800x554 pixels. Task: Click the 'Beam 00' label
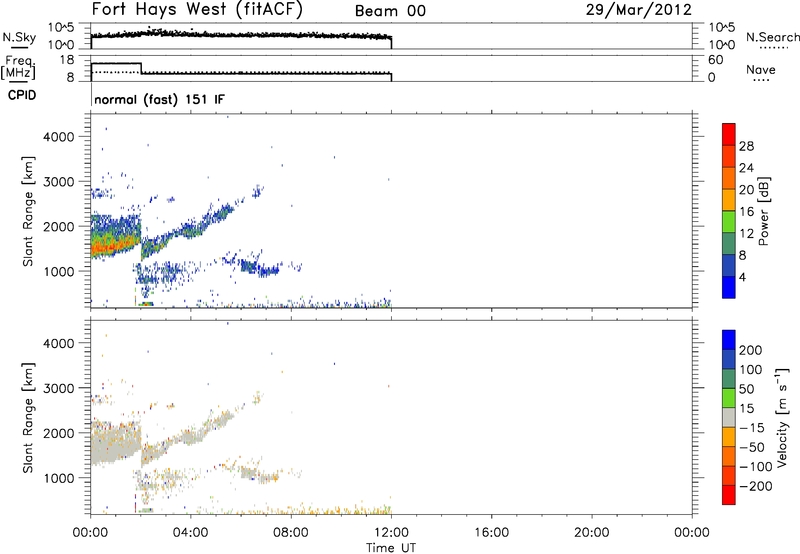pos(390,11)
